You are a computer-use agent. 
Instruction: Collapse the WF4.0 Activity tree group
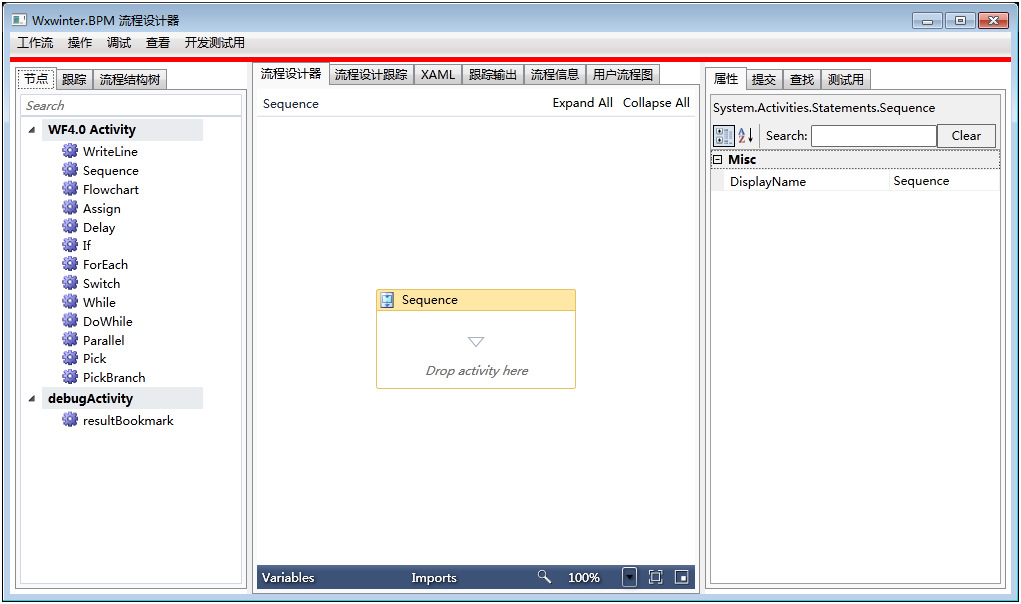tap(32, 130)
